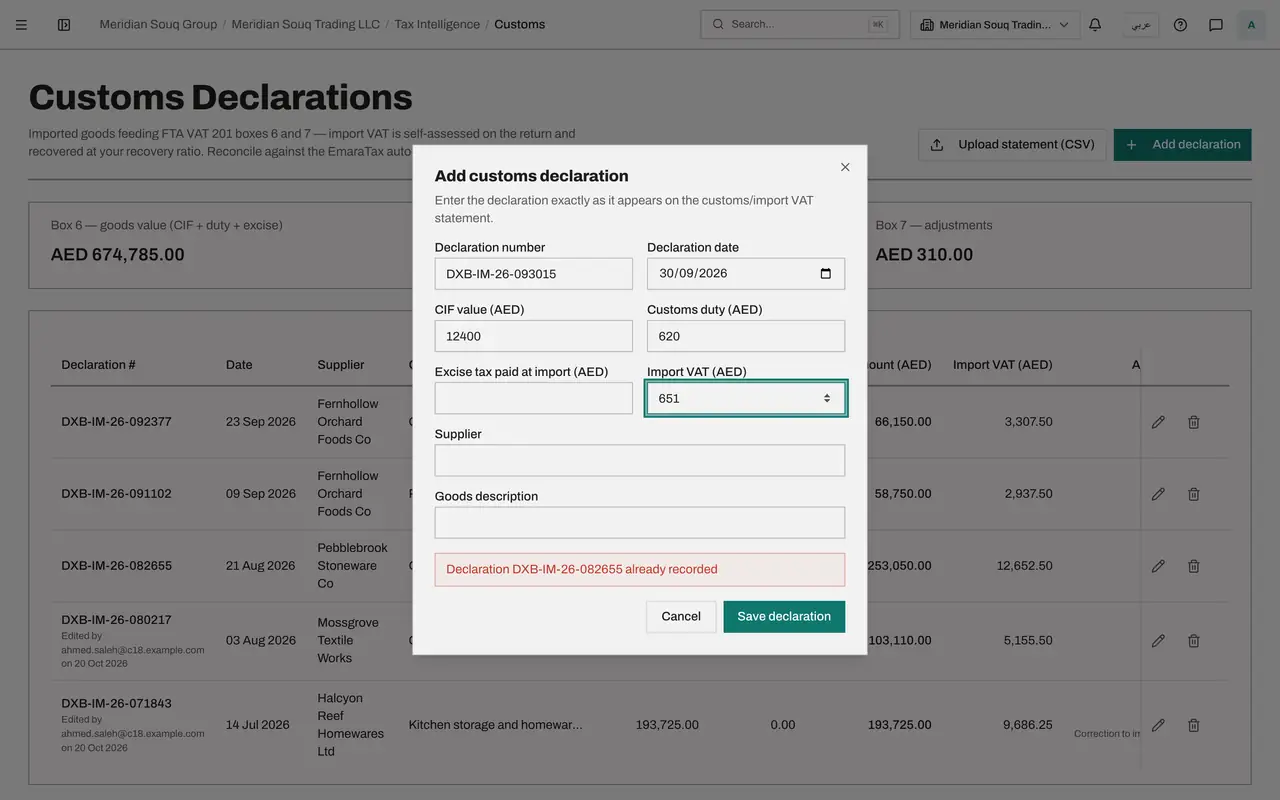Click Save declaration button
The width and height of the screenshot is (1280, 800).
[784, 617]
